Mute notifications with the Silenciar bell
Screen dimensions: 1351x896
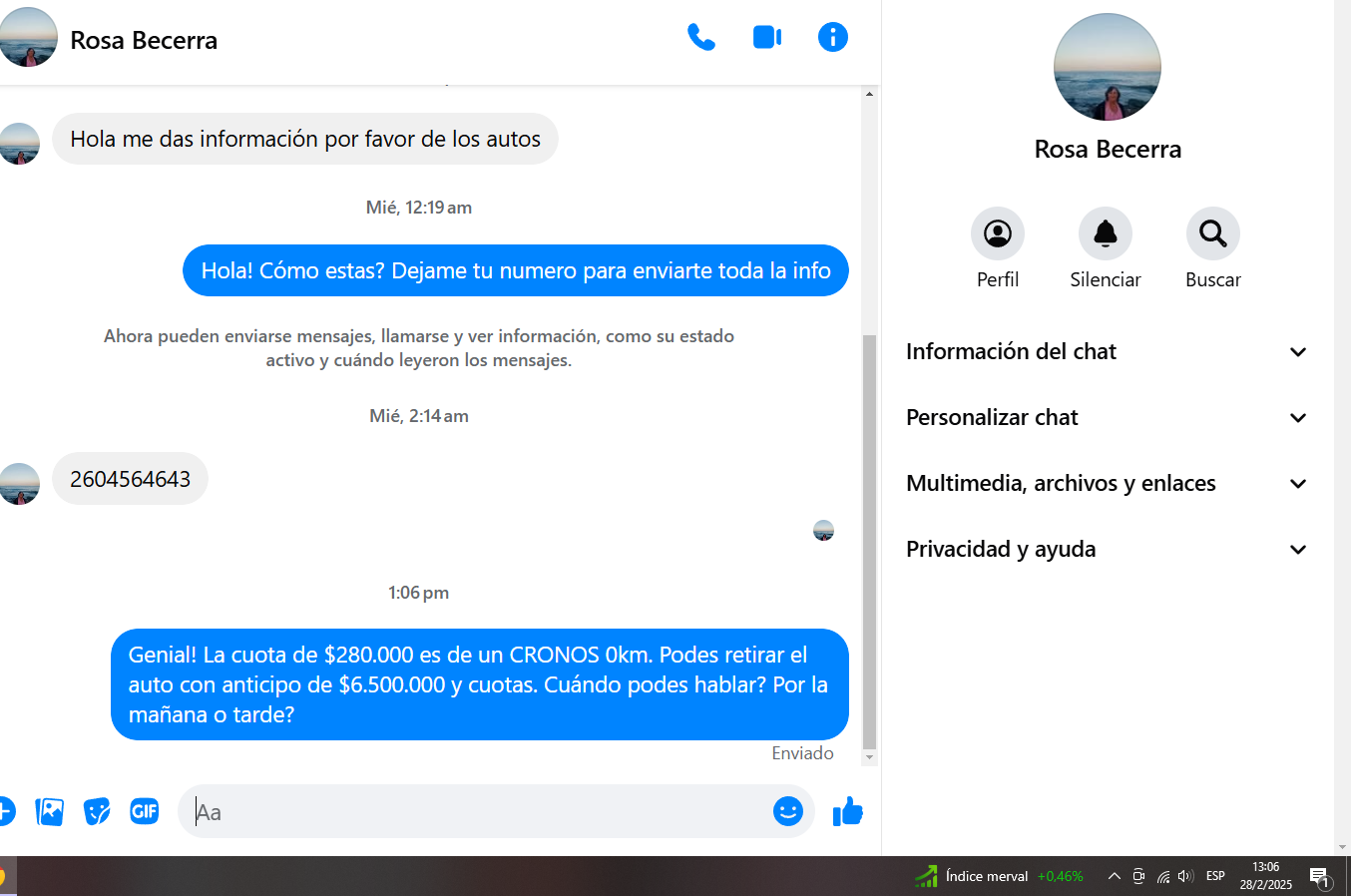pyautogui.click(x=1105, y=233)
